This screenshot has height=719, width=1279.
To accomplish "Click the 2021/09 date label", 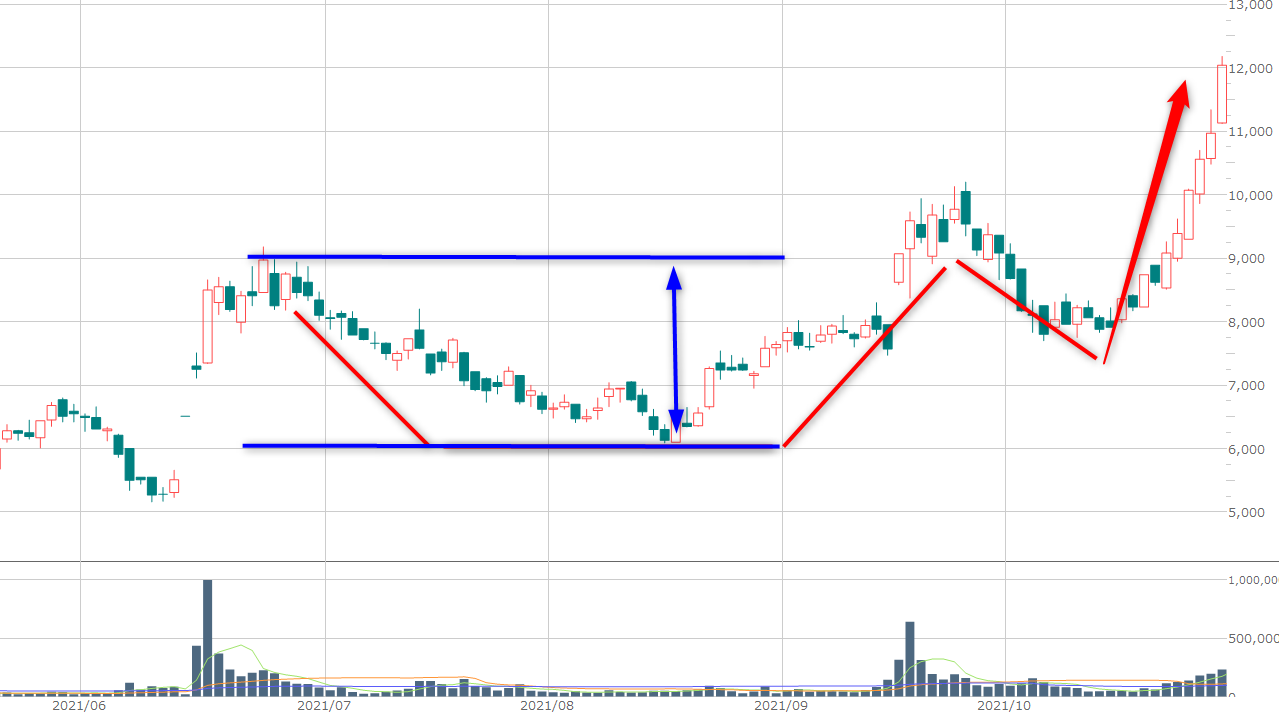I will pyautogui.click(x=781, y=705).
